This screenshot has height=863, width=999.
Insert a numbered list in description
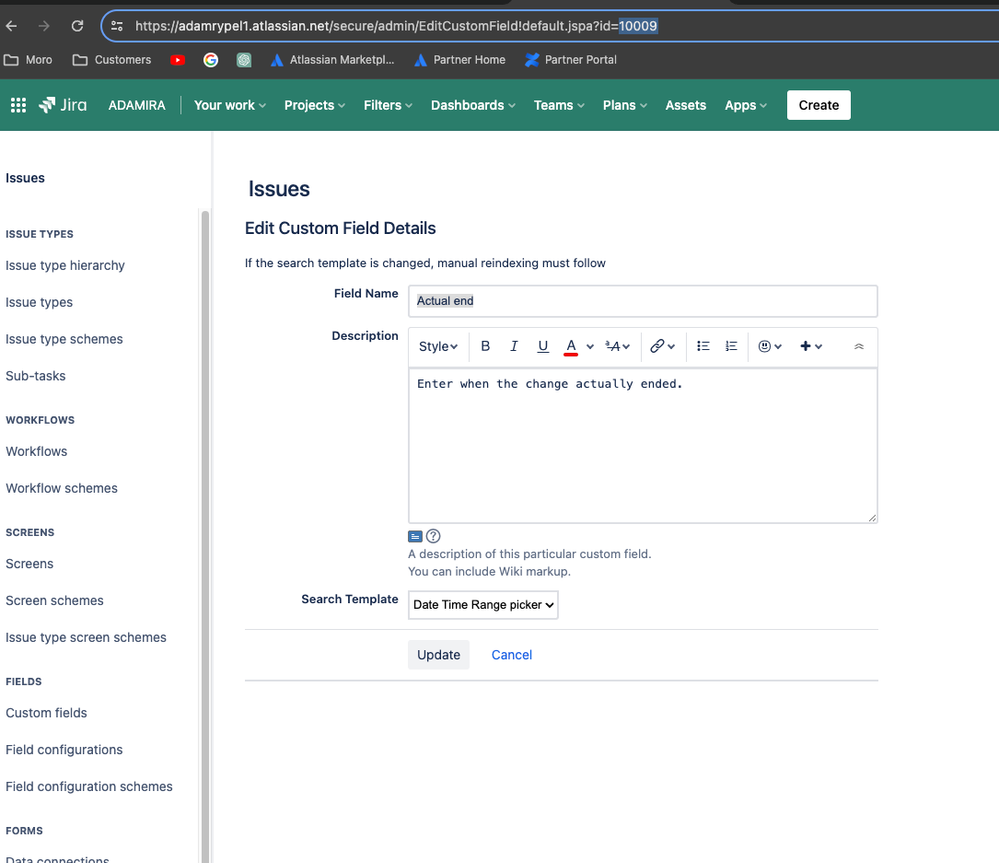point(731,346)
